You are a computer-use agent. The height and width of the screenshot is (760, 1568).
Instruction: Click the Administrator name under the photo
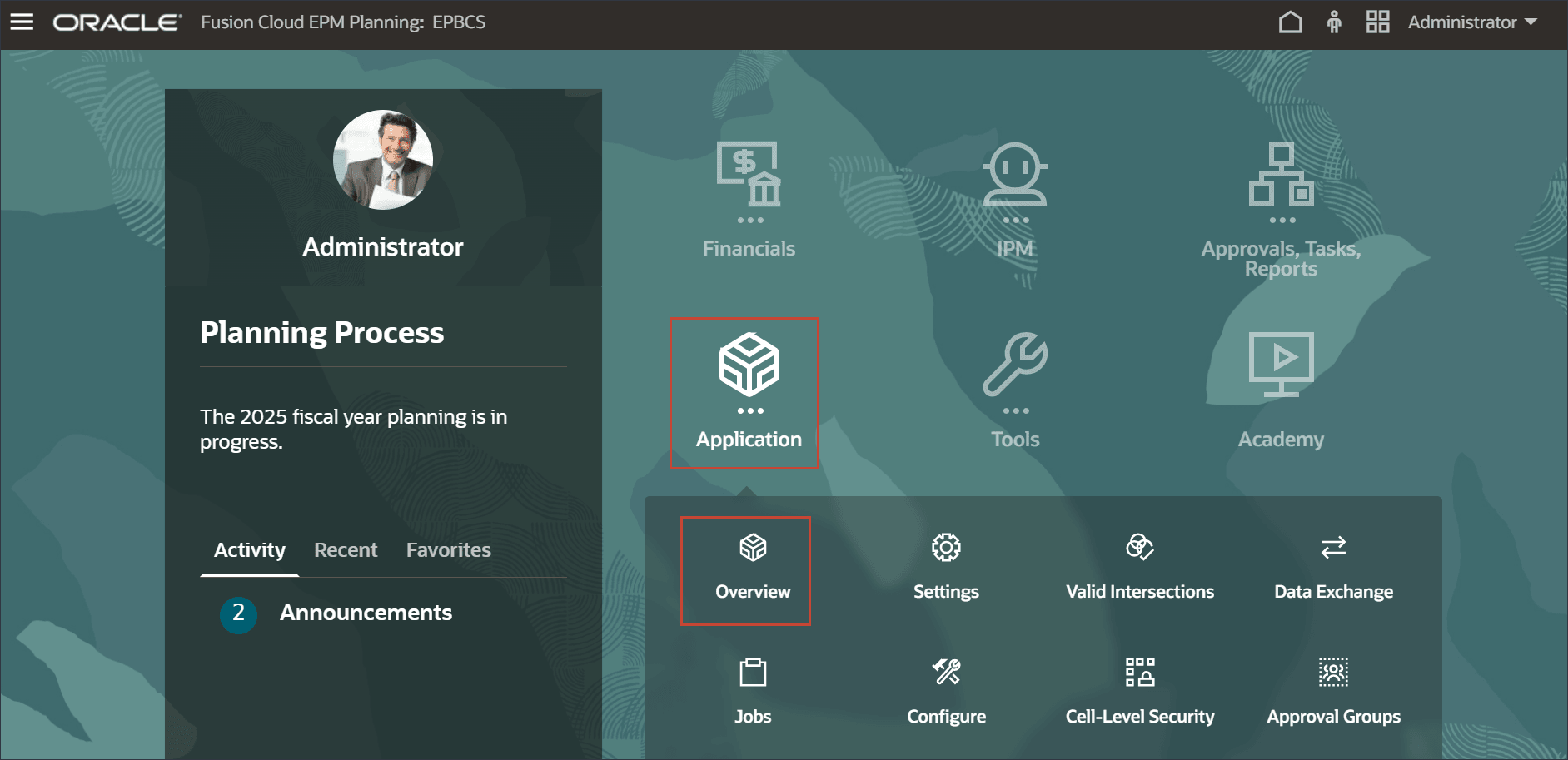383,247
